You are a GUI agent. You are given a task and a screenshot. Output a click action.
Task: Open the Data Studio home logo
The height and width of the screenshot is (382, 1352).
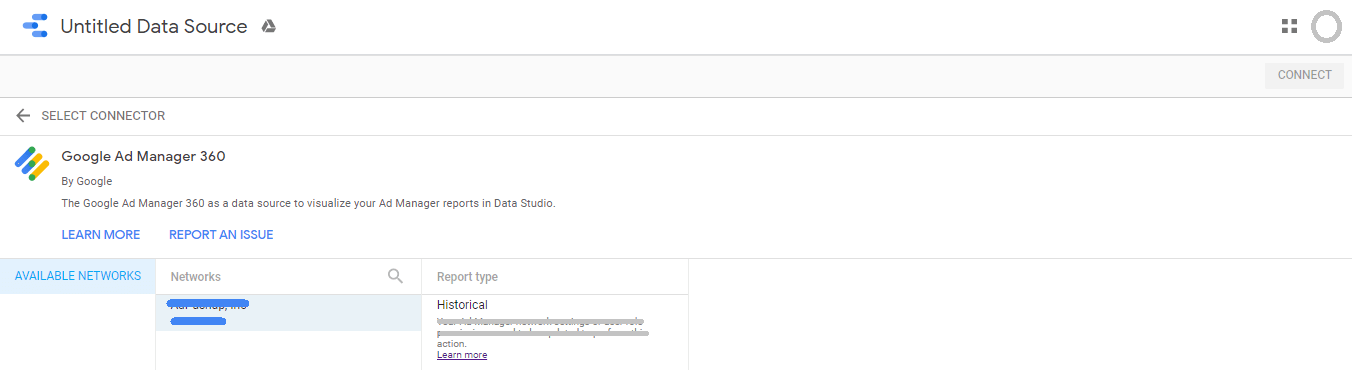pos(35,26)
